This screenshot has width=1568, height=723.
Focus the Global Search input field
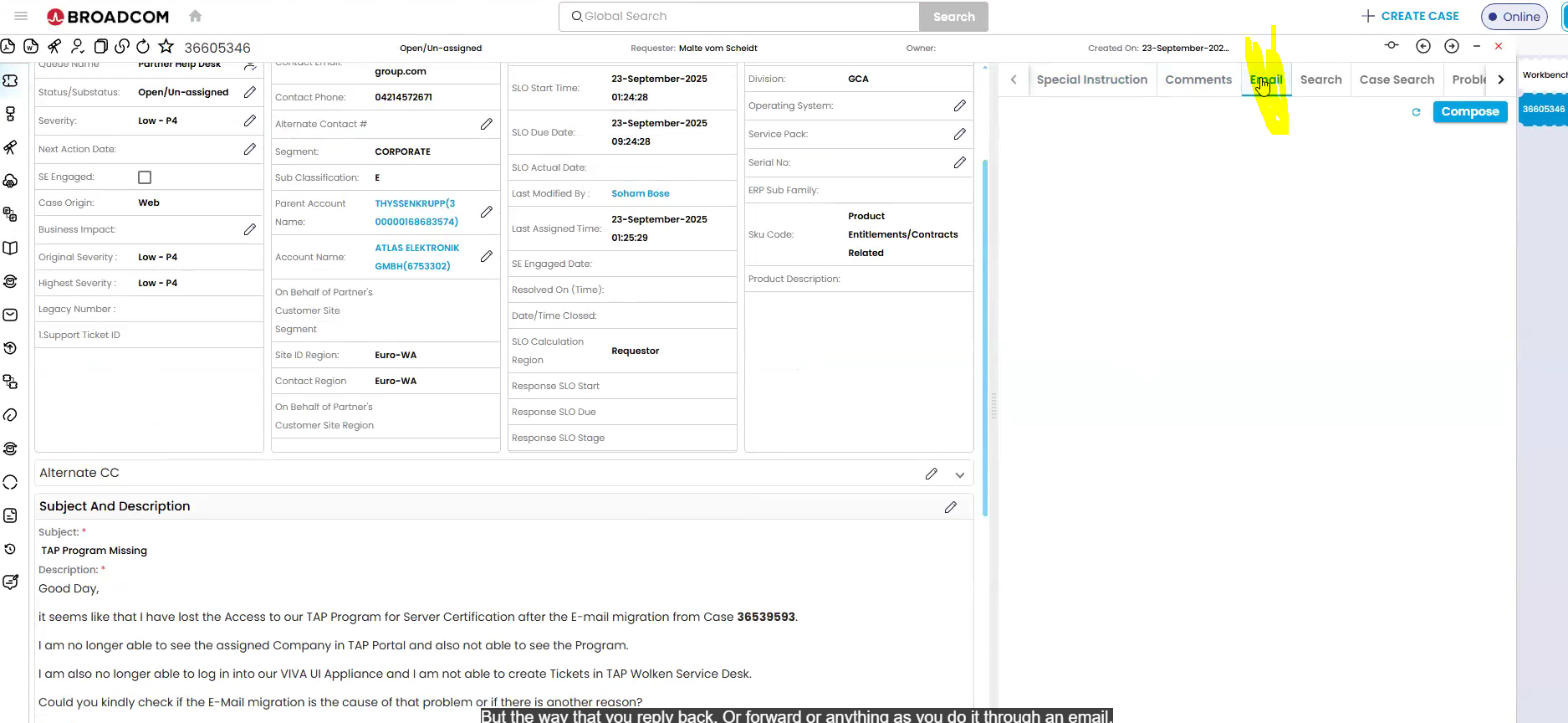pyautogui.click(x=740, y=17)
